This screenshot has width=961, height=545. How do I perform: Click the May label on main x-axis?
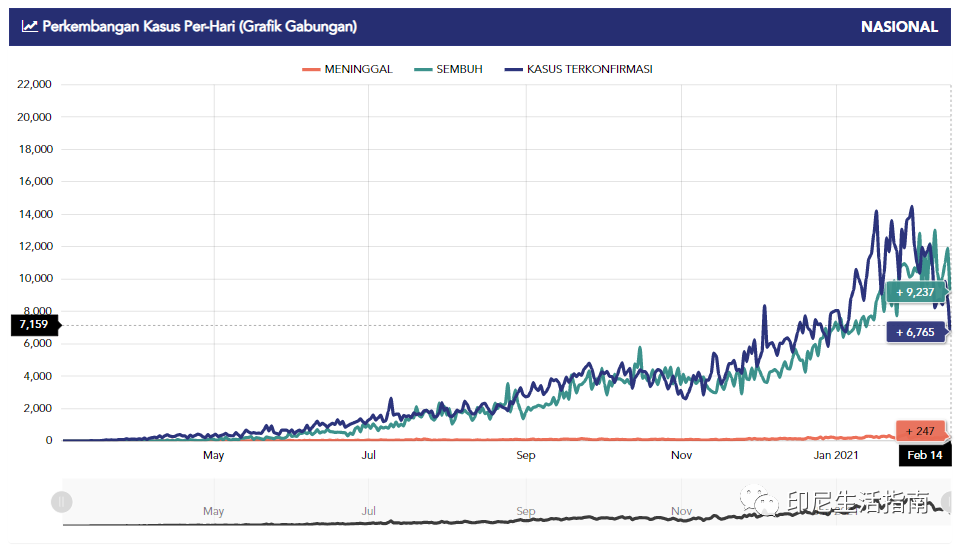click(213, 455)
